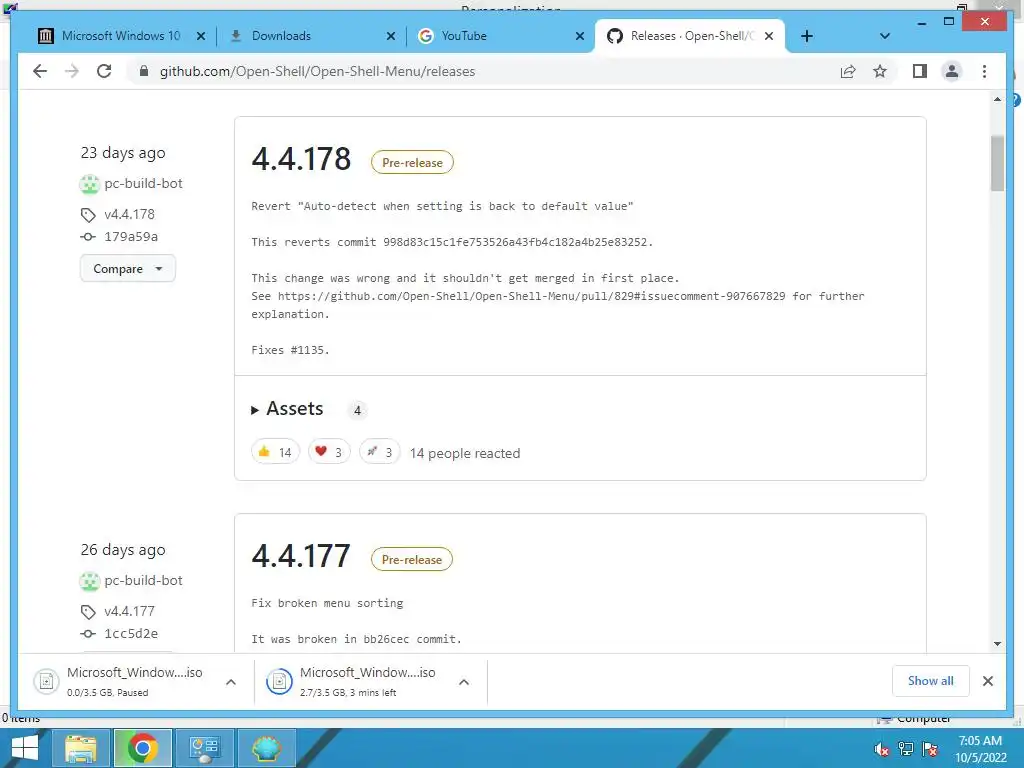Open the Chrome profile avatar
The height and width of the screenshot is (768, 1024).
[x=952, y=71]
